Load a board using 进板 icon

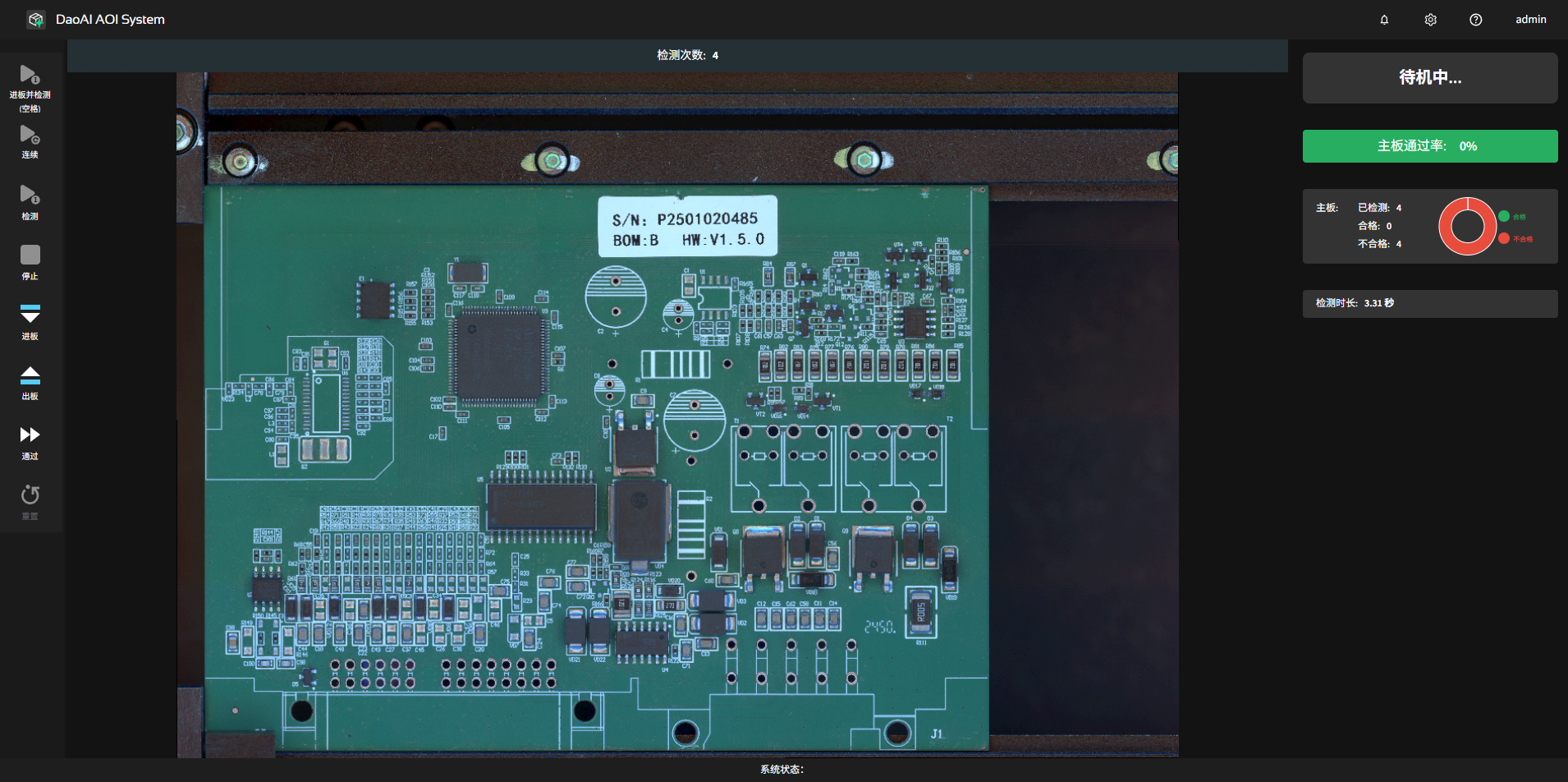click(x=30, y=314)
